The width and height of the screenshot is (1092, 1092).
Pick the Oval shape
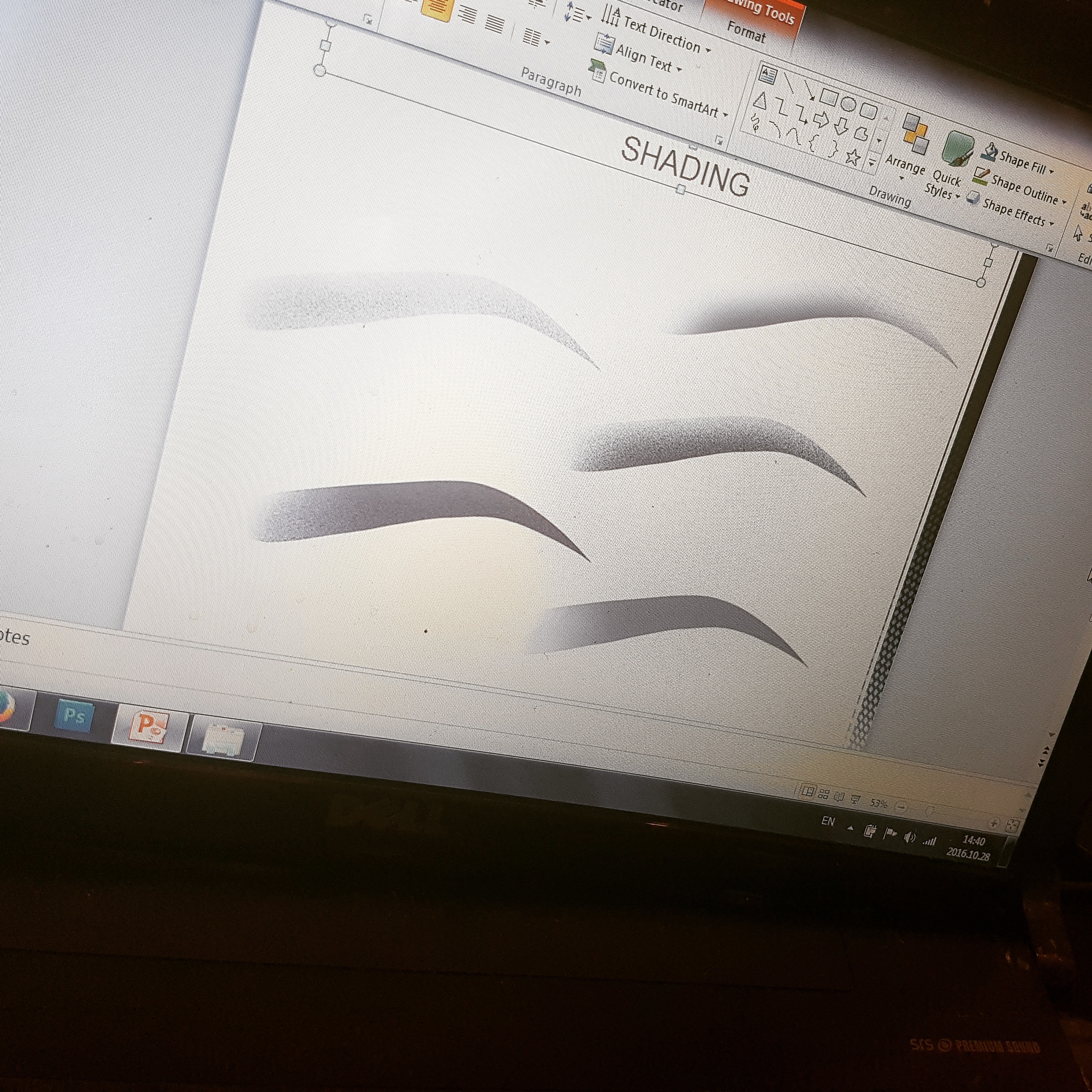click(848, 103)
